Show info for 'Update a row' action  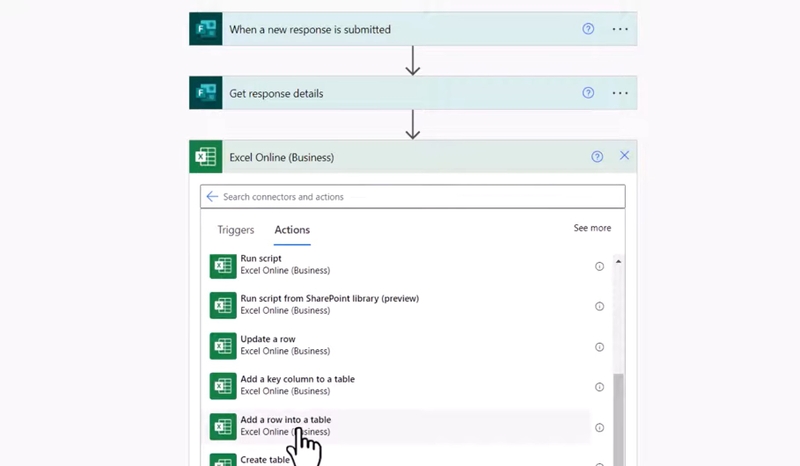pyautogui.click(x=599, y=347)
